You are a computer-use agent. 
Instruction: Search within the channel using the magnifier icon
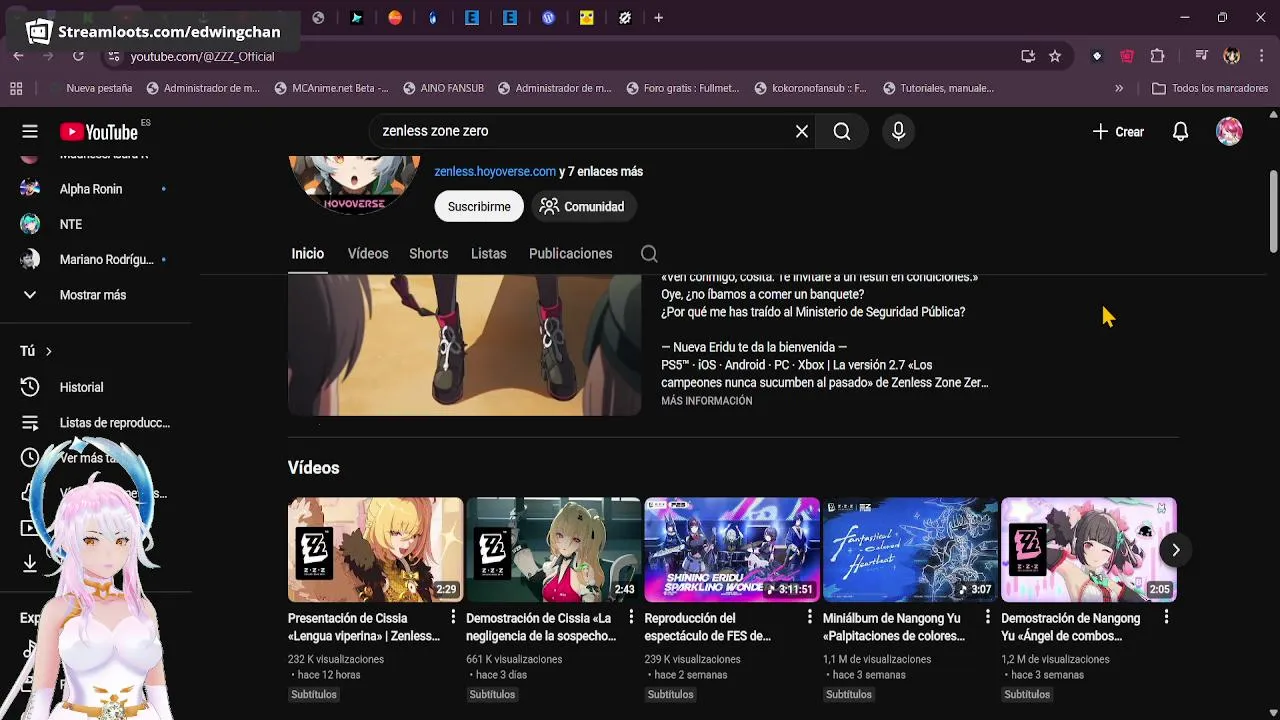[649, 254]
